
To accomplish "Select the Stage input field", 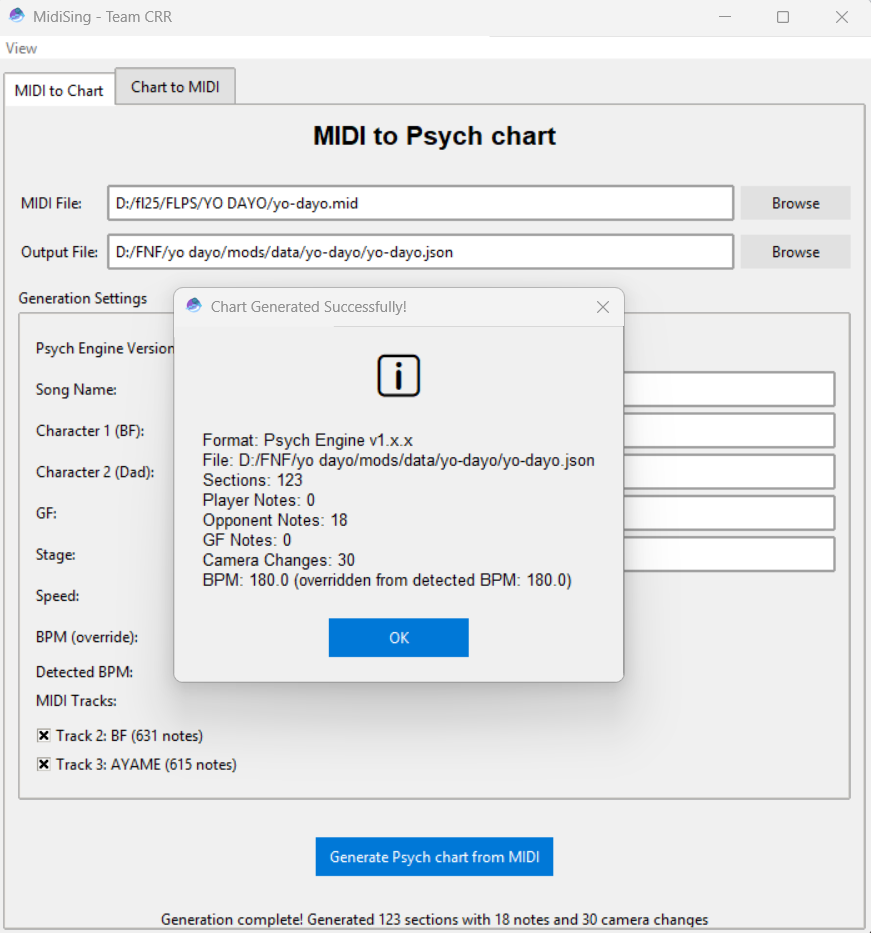I will [x=728, y=554].
